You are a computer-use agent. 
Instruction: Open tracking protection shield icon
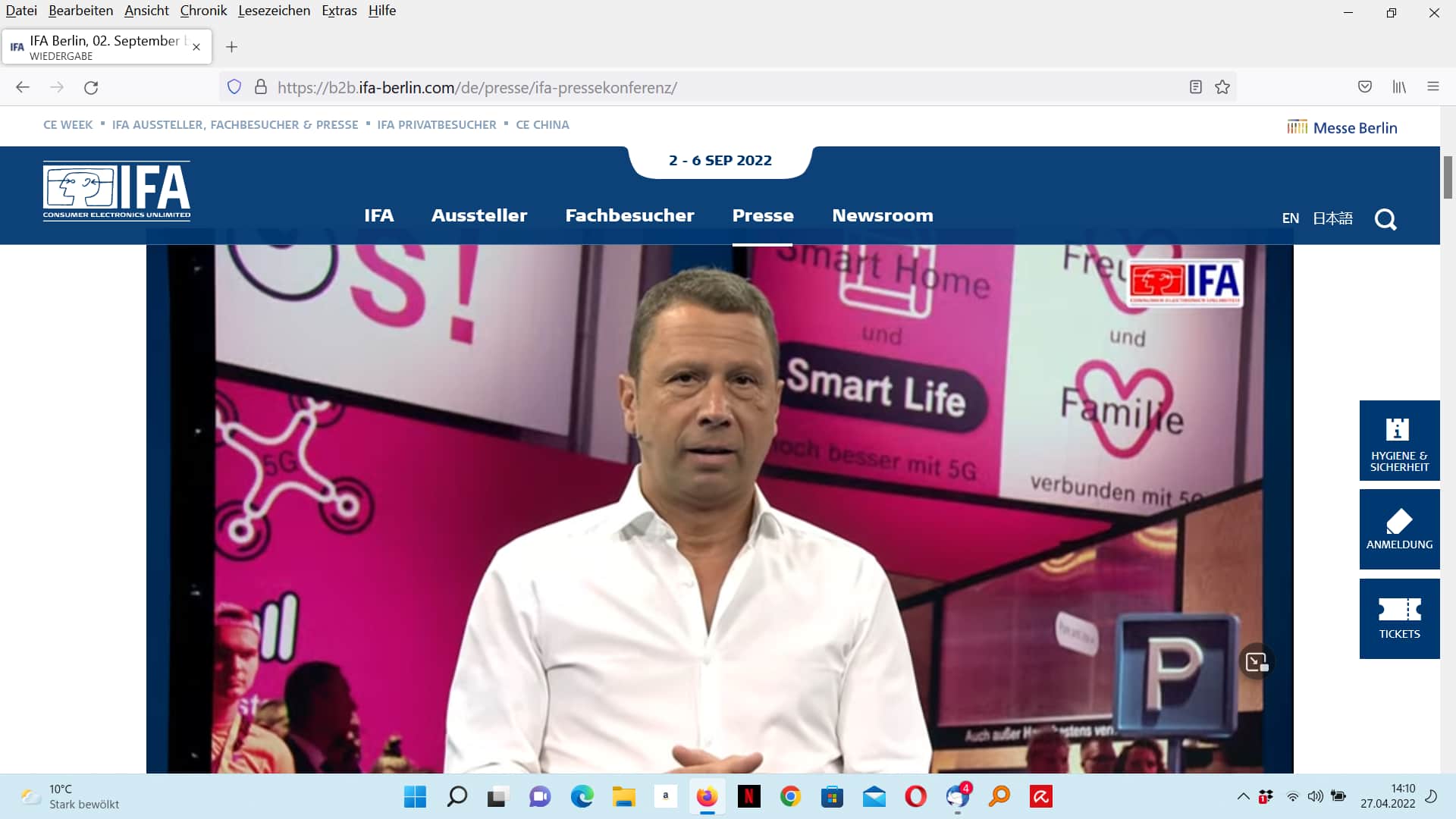pos(234,87)
